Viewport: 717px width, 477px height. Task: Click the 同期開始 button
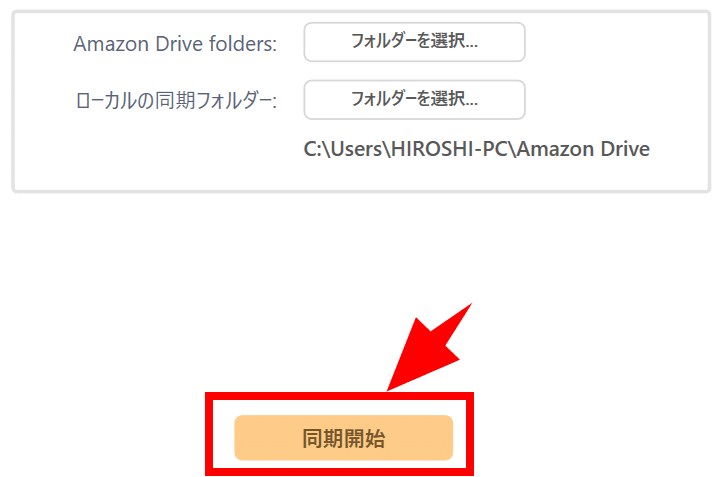[343, 438]
